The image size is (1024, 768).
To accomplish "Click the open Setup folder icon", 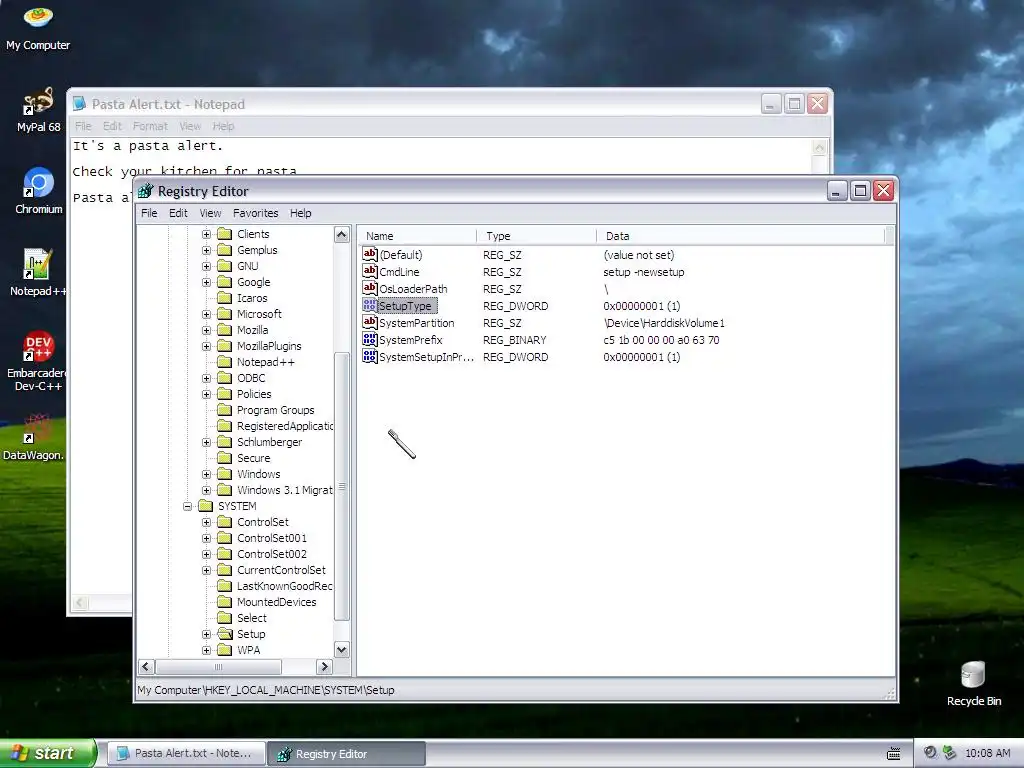I will pyautogui.click(x=225, y=634).
